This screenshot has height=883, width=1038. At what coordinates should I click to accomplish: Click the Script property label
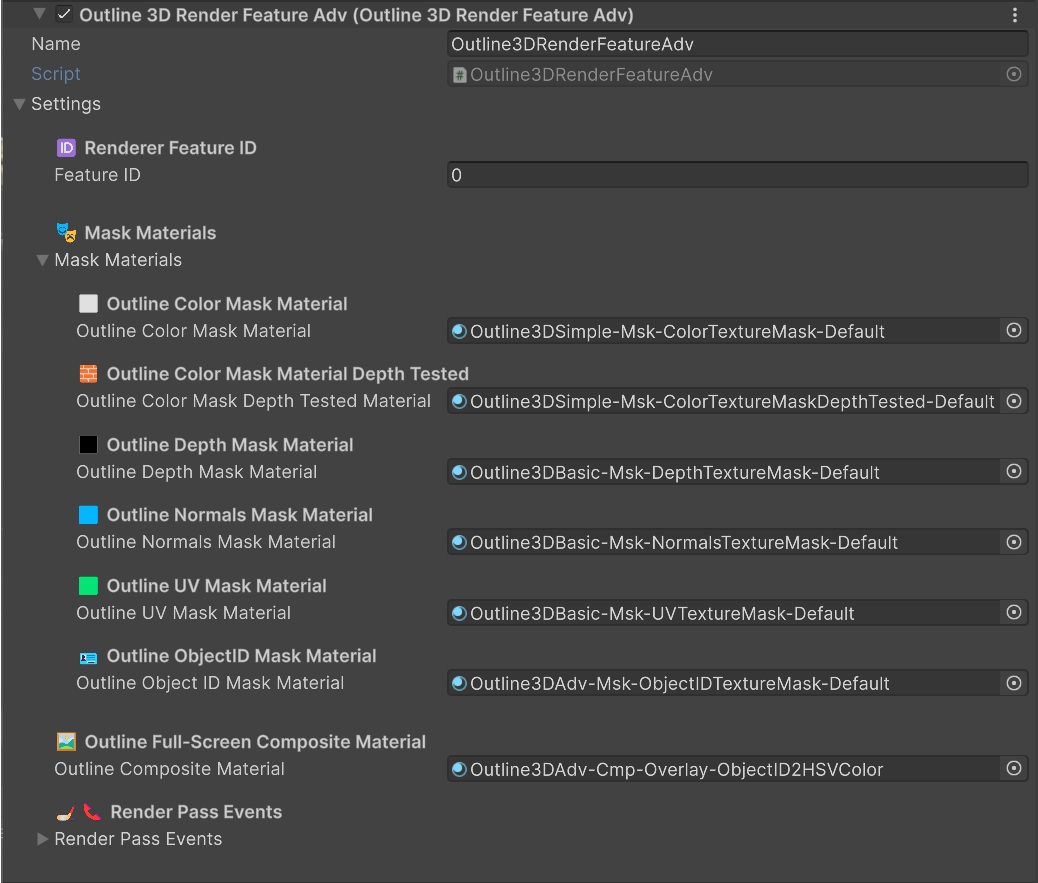56,74
